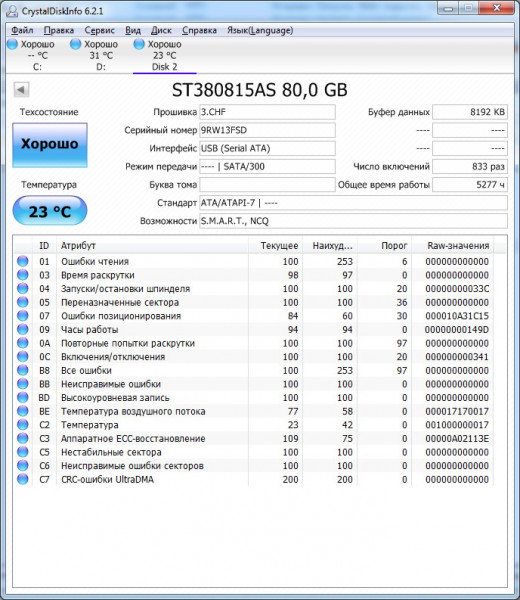Viewport: 520px width, 600px height.
Task: Click the Хорошо health status button
Action: click(x=50, y=145)
